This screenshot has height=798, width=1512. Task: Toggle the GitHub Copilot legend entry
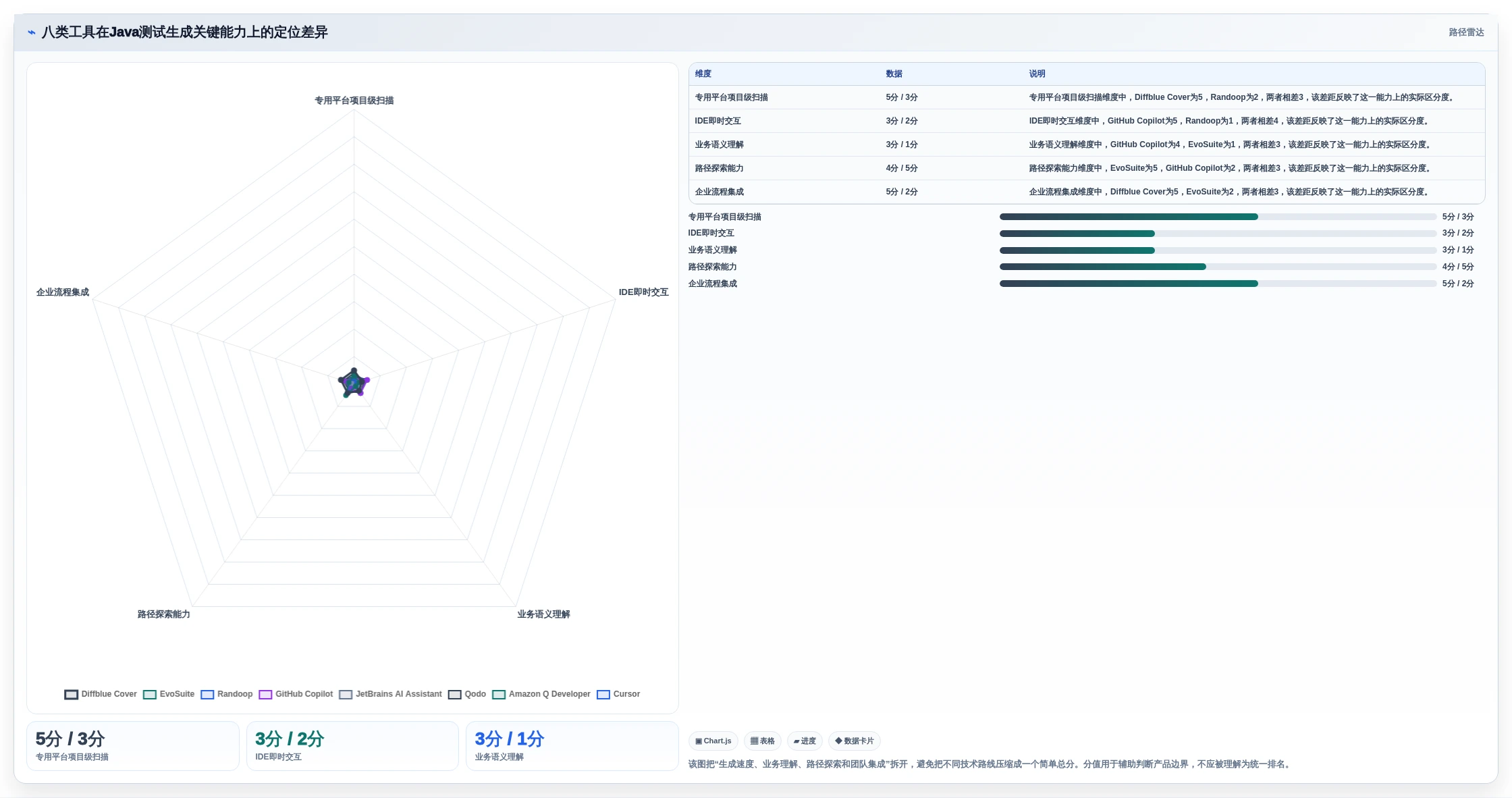click(296, 694)
